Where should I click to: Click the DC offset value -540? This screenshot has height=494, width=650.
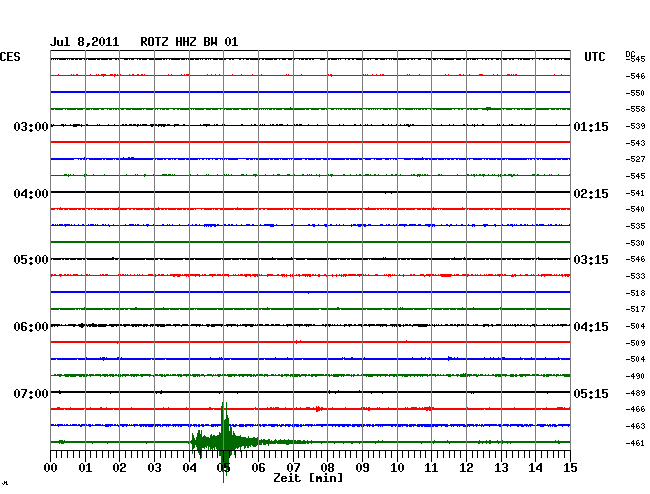pos(635,209)
